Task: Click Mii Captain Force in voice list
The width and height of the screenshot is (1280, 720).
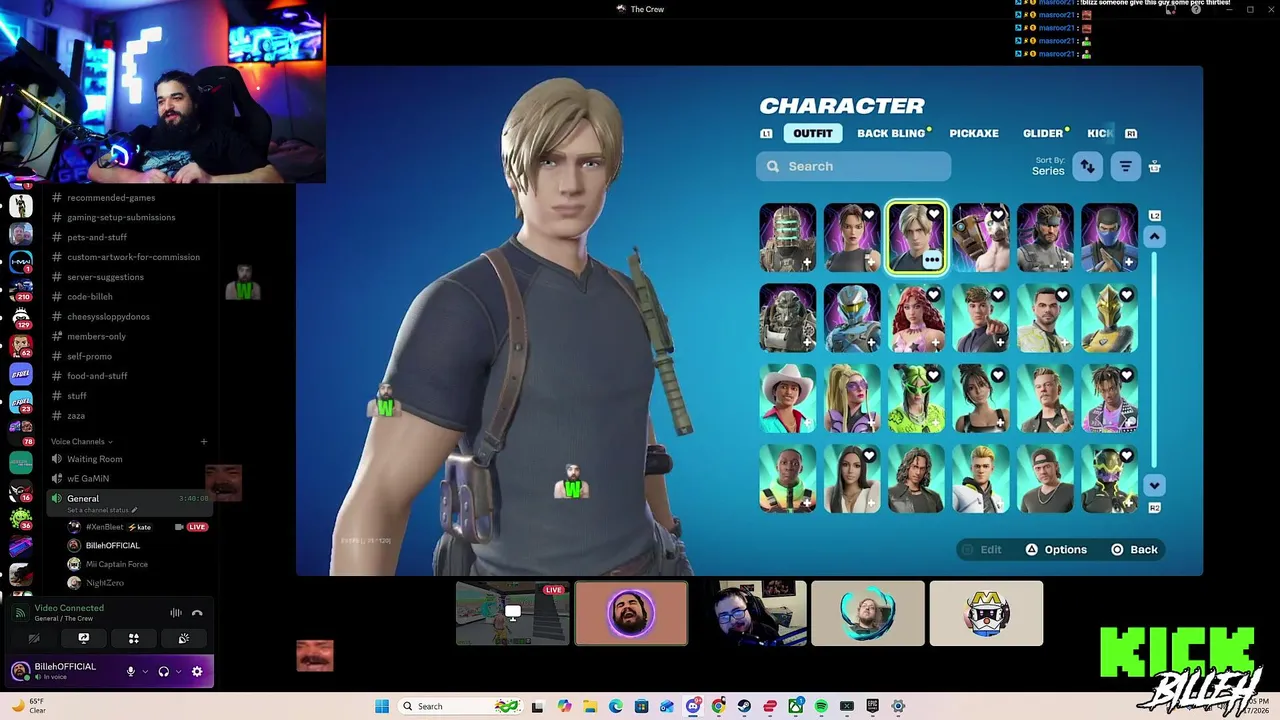Action: tap(116, 564)
